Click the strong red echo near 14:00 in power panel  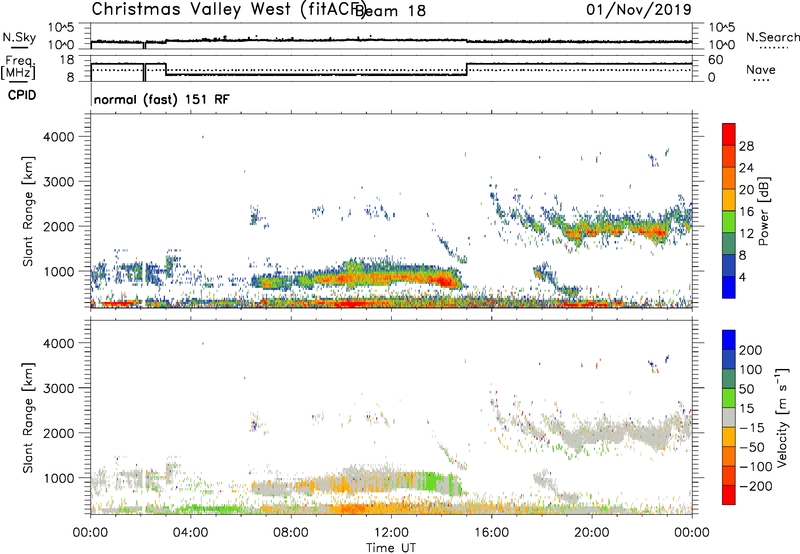tap(443, 280)
